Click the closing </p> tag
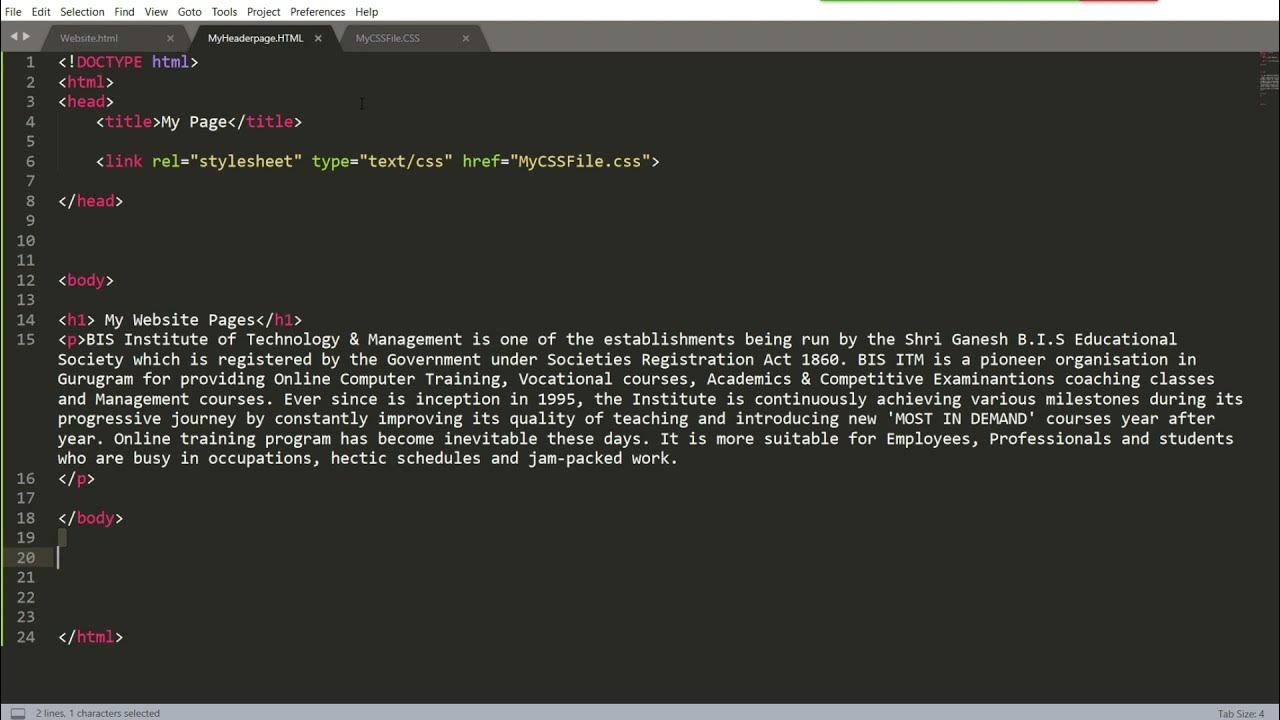Image resolution: width=1280 pixels, height=720 pixels. 76,479
